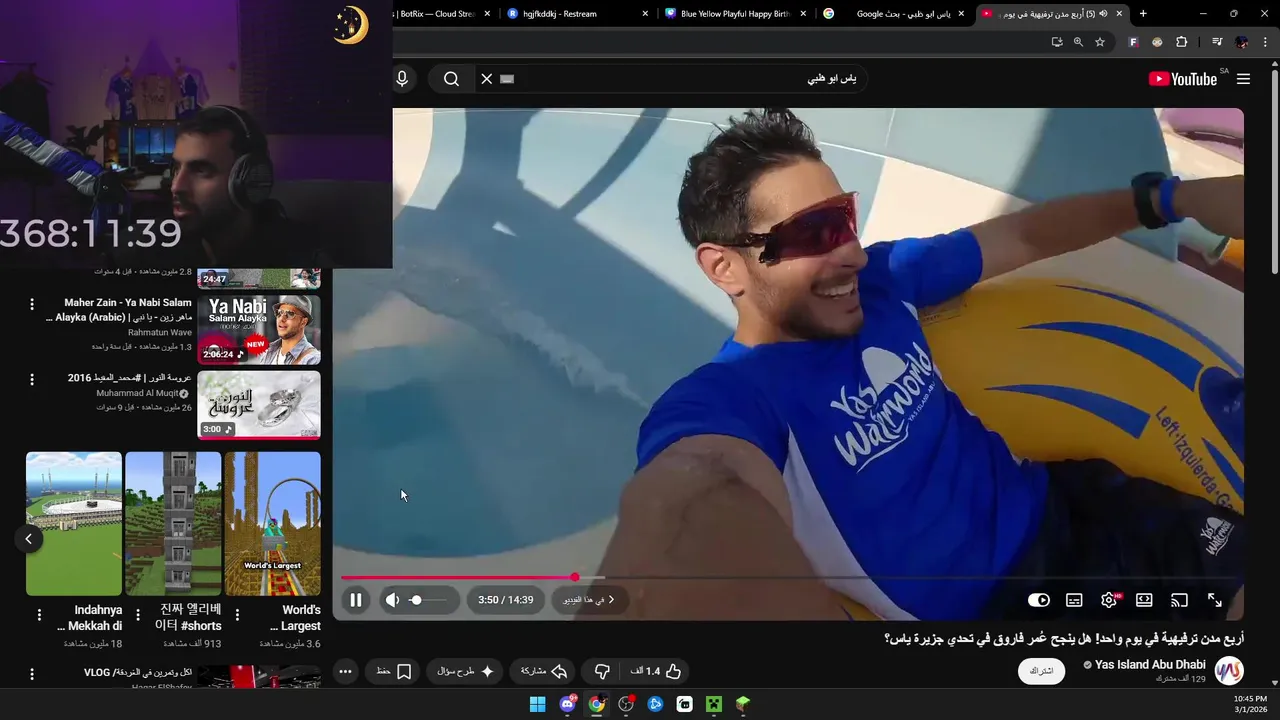Dislike the video

point(602,671)
